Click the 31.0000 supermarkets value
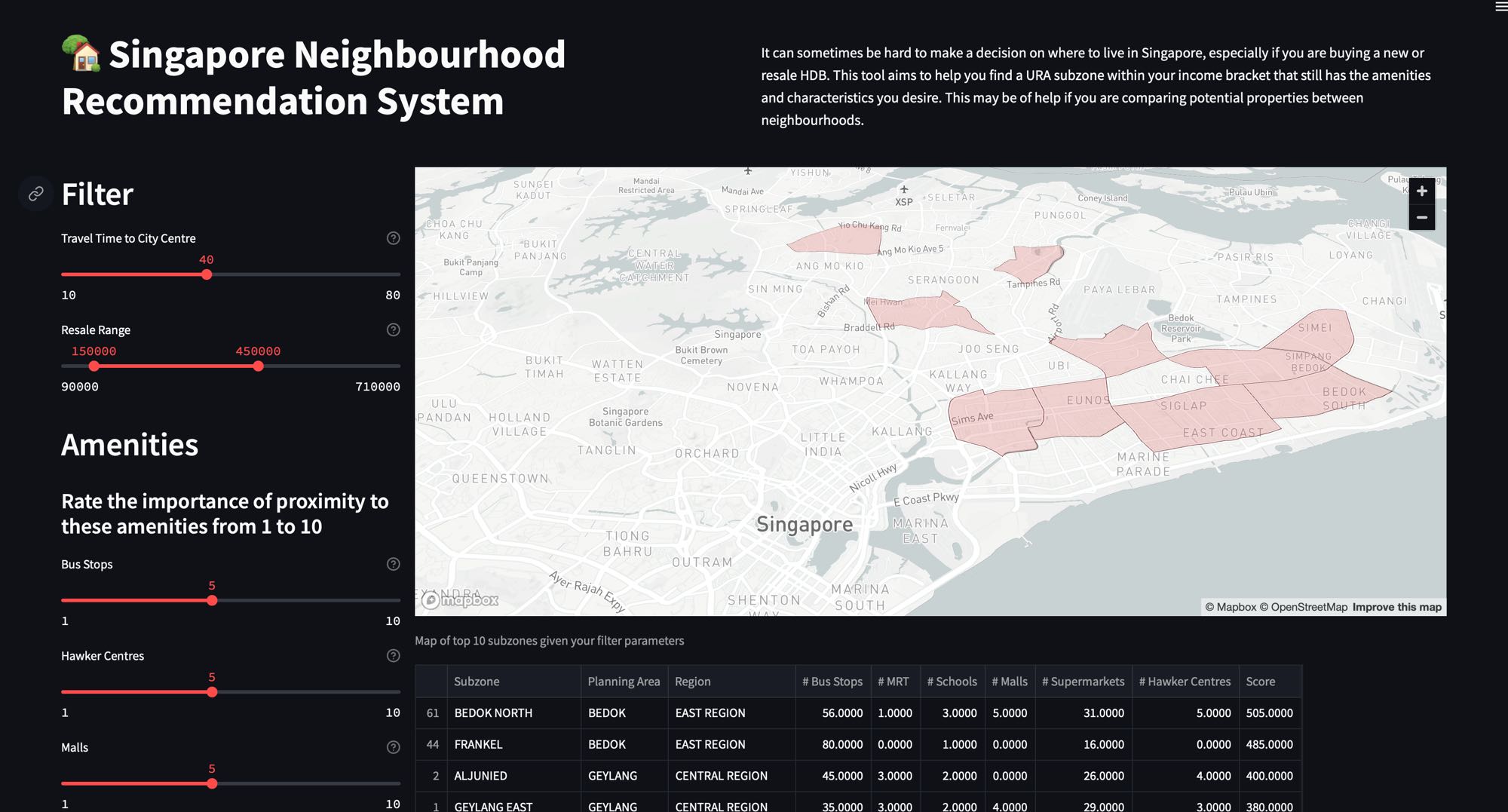 tap(1083, 713)
